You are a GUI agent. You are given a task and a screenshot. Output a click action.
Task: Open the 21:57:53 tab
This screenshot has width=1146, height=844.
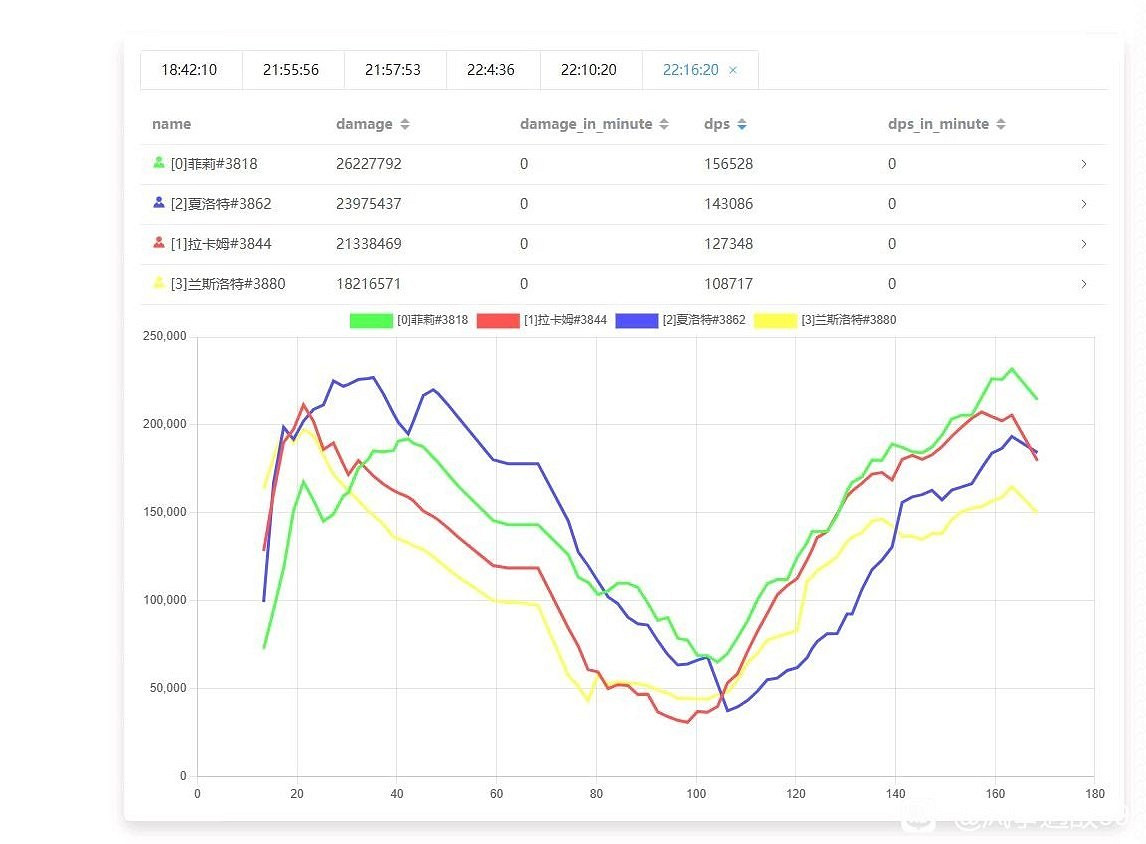tap(393, 70)
